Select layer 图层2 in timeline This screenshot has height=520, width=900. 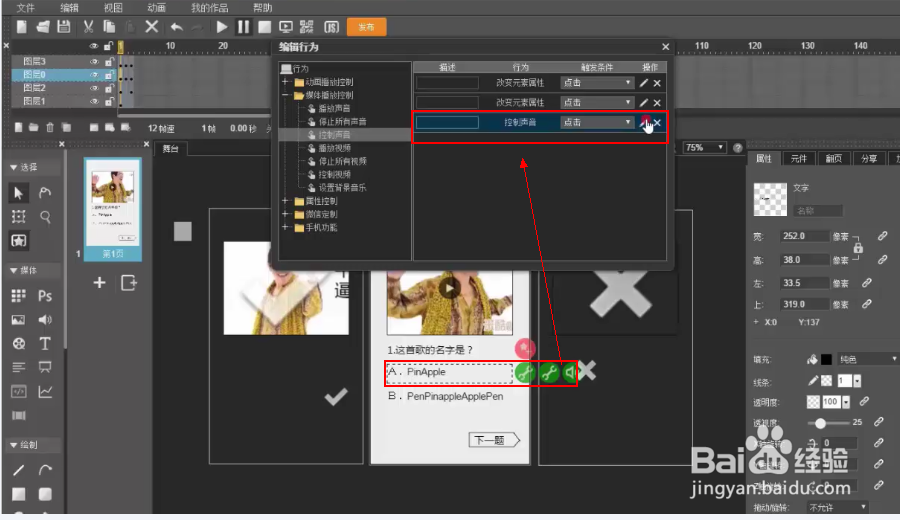pyautogui.click(x=34, y=88)
